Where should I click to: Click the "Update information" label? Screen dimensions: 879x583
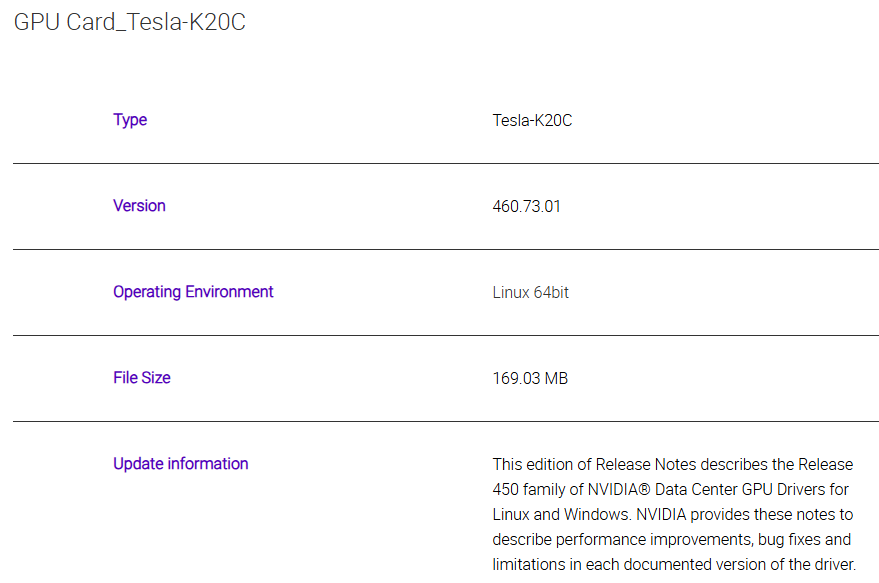(x=180, y=464)
